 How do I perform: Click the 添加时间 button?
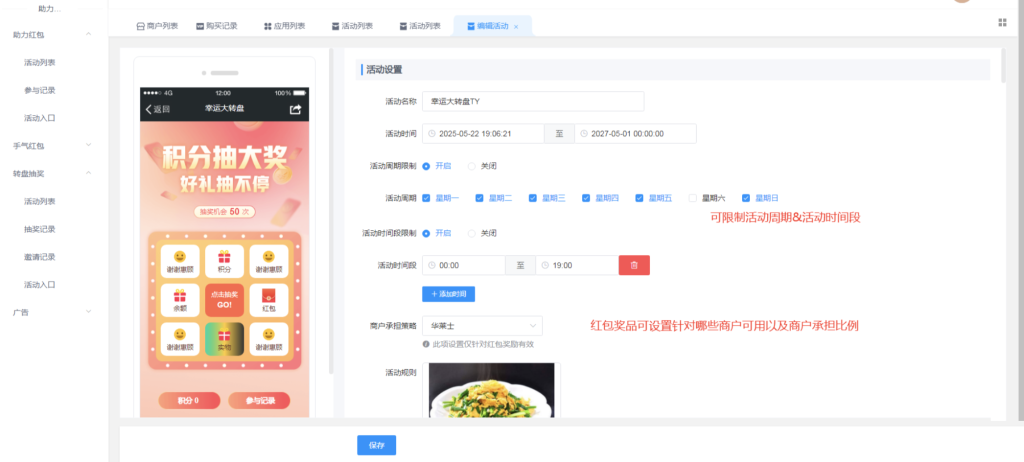448,294
